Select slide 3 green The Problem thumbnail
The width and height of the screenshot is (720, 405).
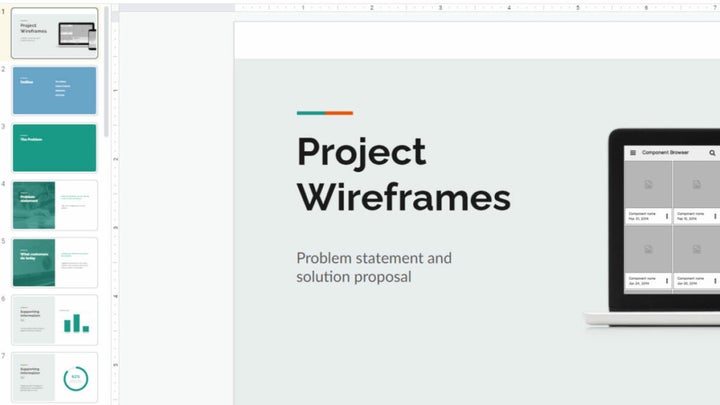(x=55, y=148)
